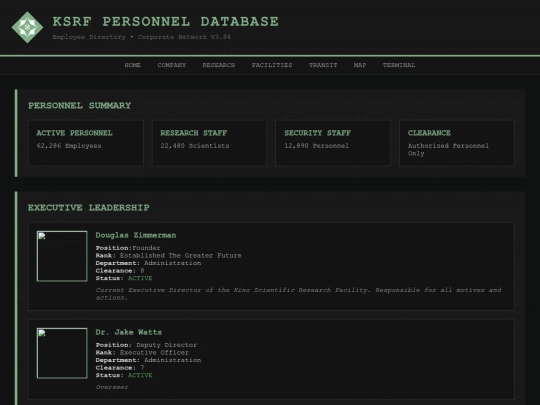This screenshot has width=540, height=405.
Task: Click Dr. Jake Watts' profile photo
Action: 62,353
